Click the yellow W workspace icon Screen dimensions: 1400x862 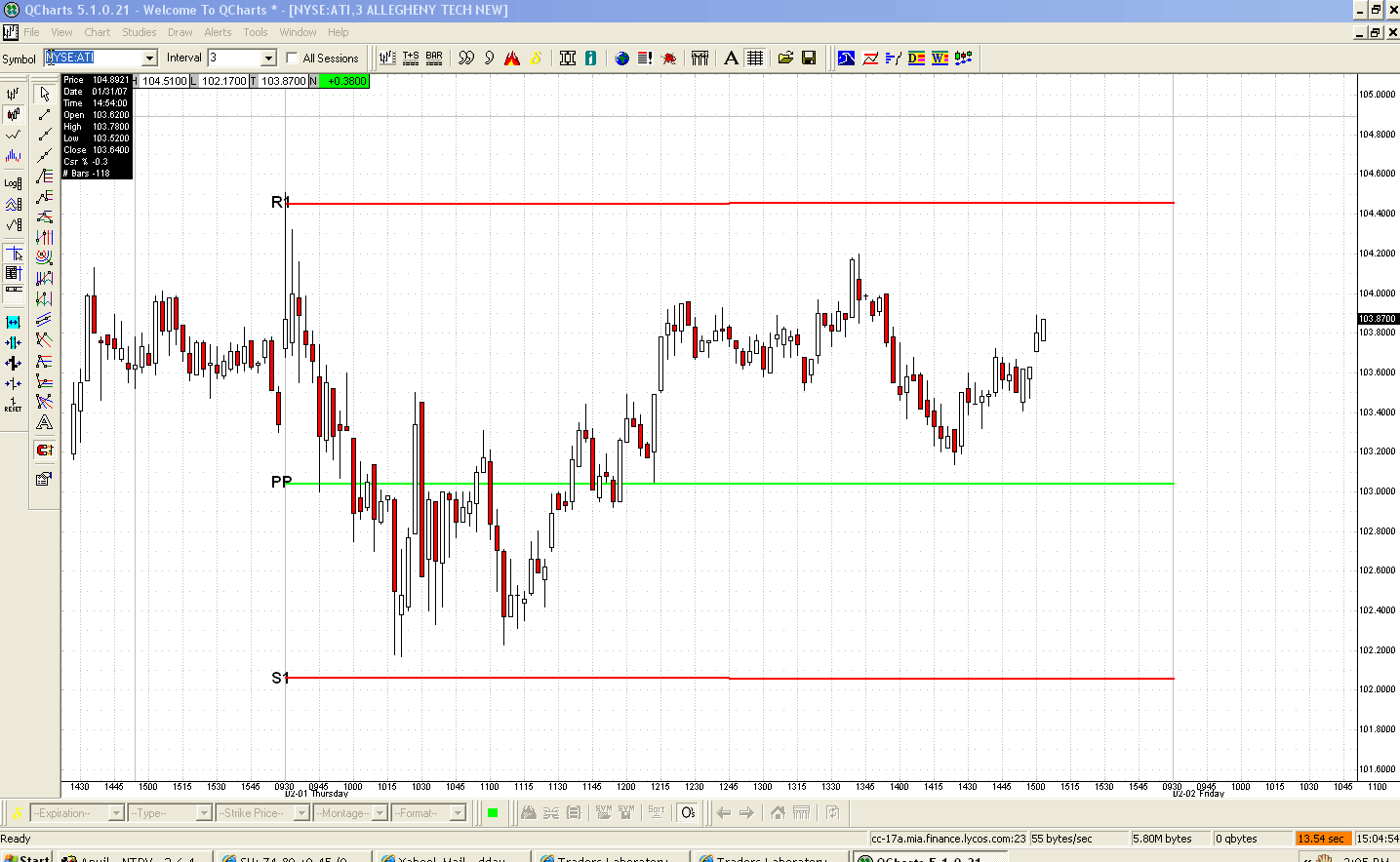[940, 59]
